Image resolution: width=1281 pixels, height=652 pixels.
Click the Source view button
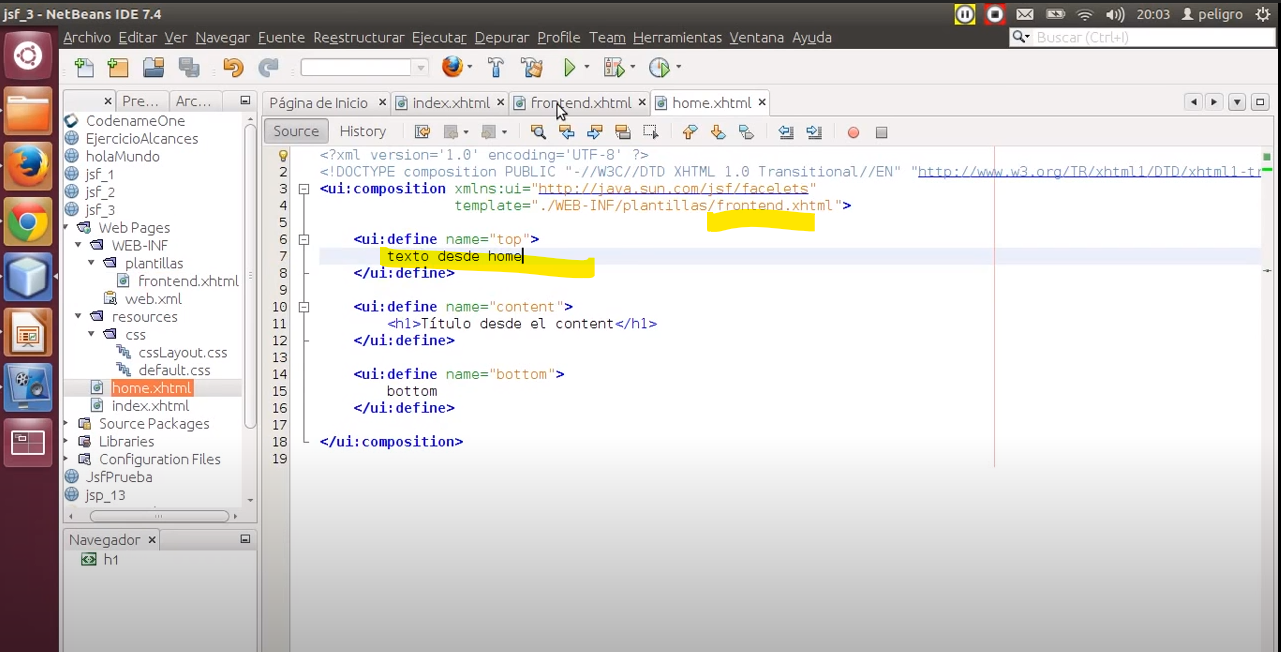[x=296, y=131]
